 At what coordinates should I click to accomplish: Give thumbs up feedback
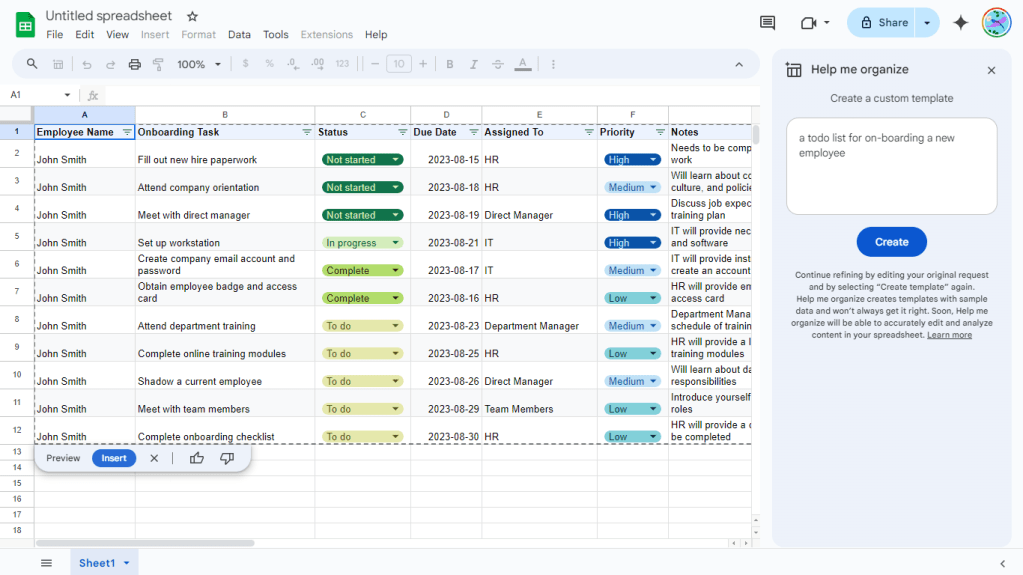coord(196,458)
